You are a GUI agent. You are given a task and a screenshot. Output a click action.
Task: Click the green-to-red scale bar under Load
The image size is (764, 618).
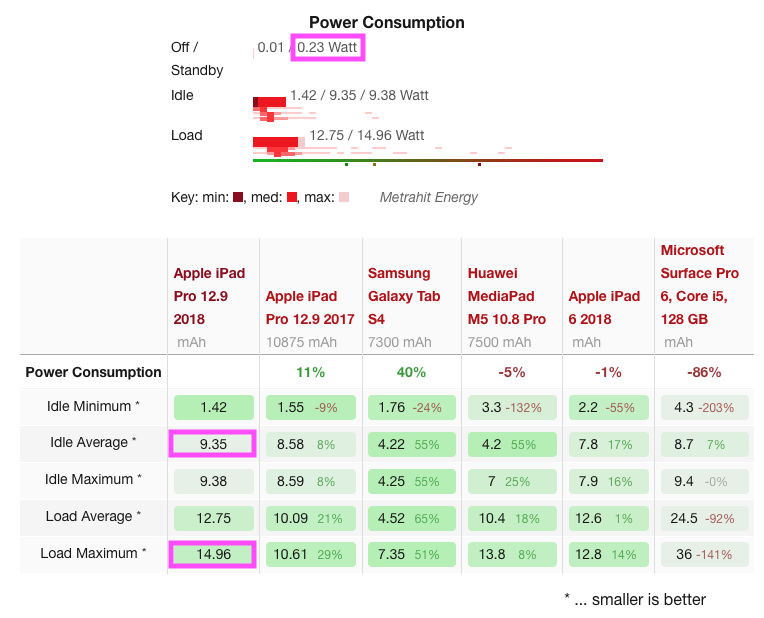click(428, 160)
